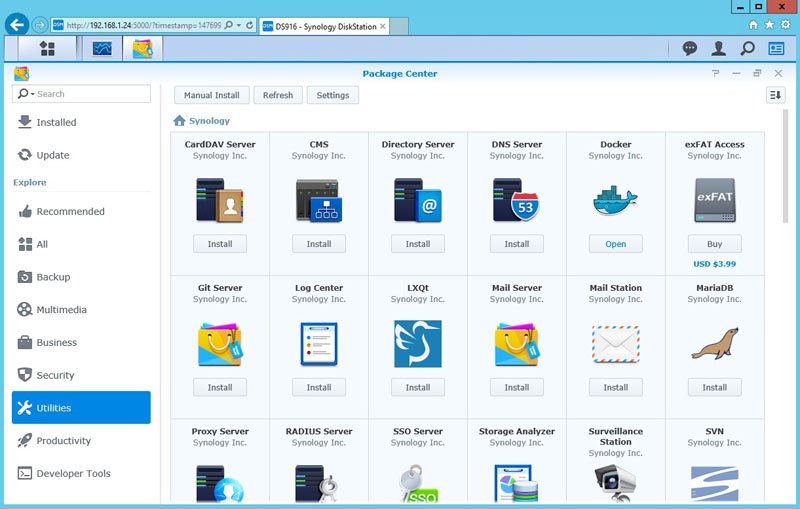Select the Recommended category
Screen dimensions: 800x509
click(x=81, y=211)
